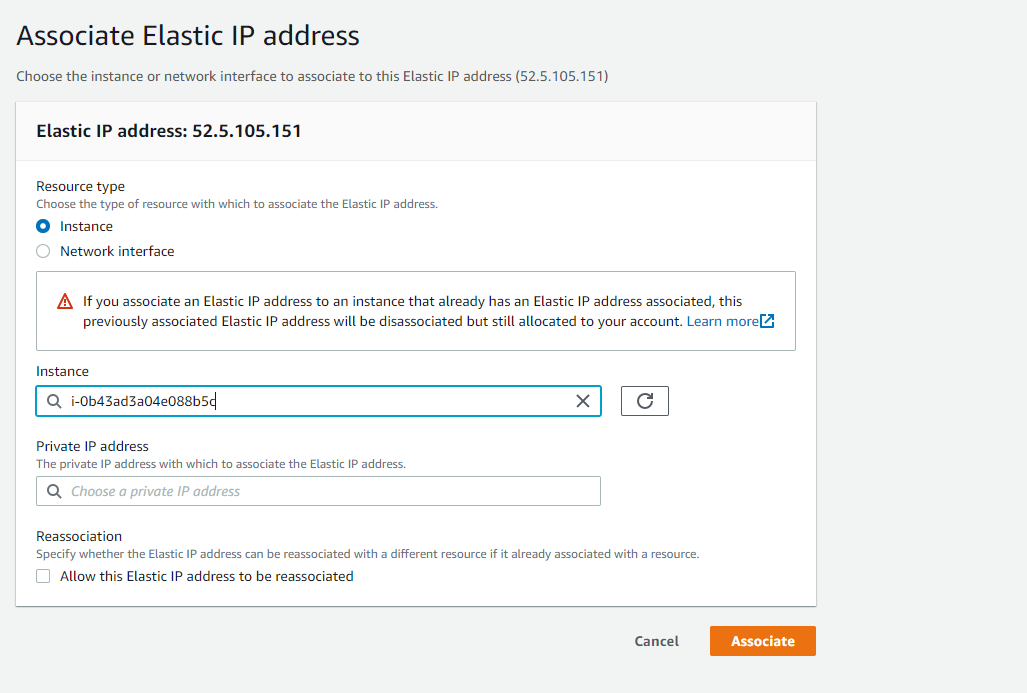The width and height of the screenshot is (1027, 693).
Task: Clear the Instance search field with X
Action: pyautogui.click(x=582, y=401)
